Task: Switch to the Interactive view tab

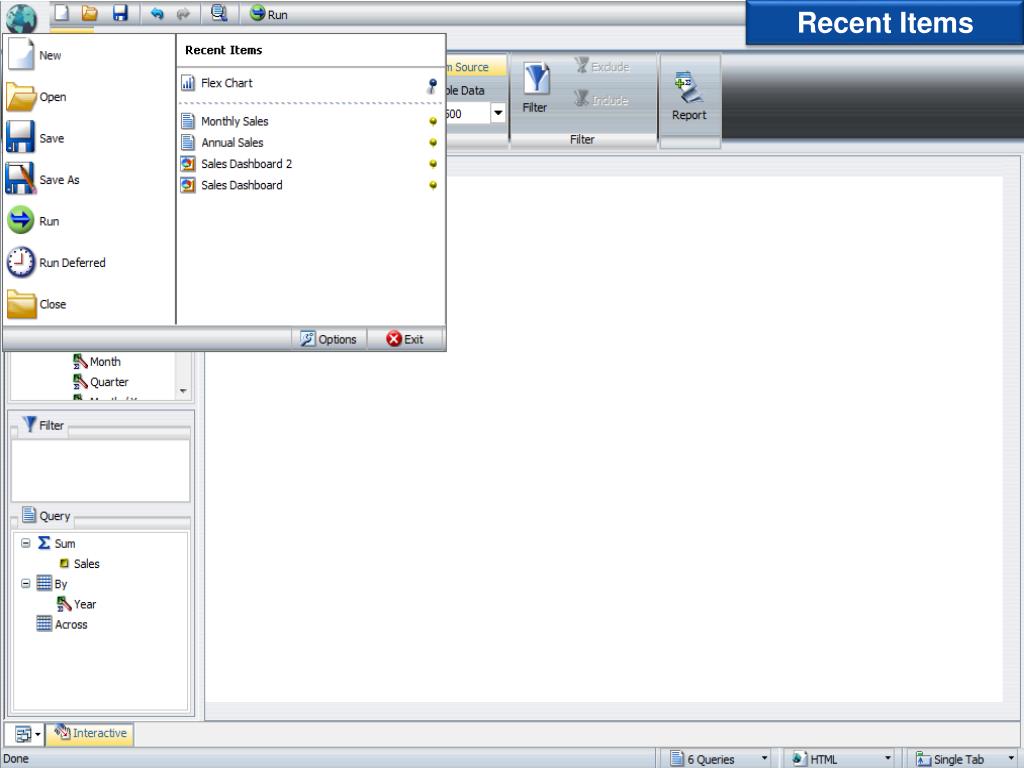Action: (91, 733)
